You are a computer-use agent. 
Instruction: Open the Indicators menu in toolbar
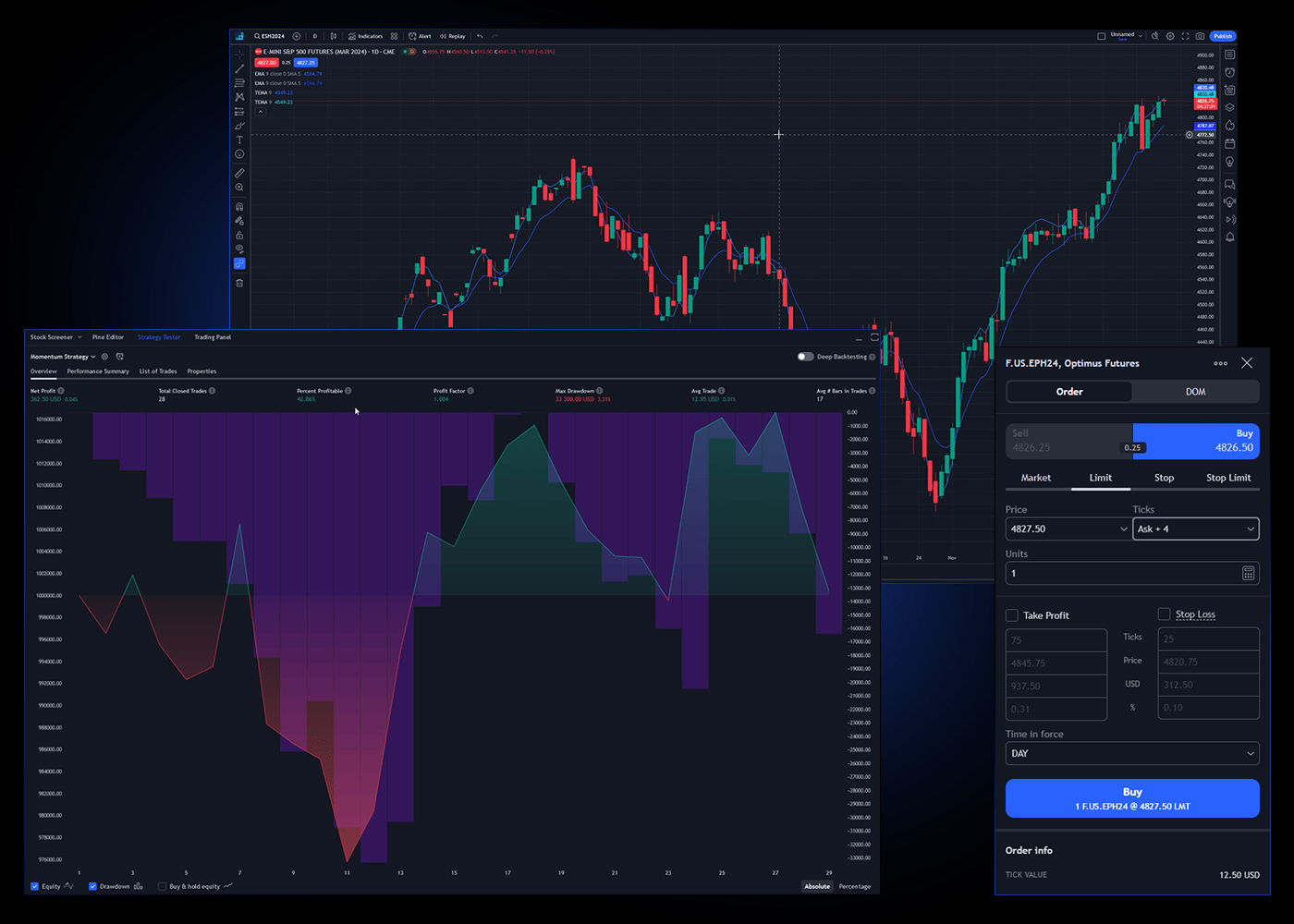point(366,36)
